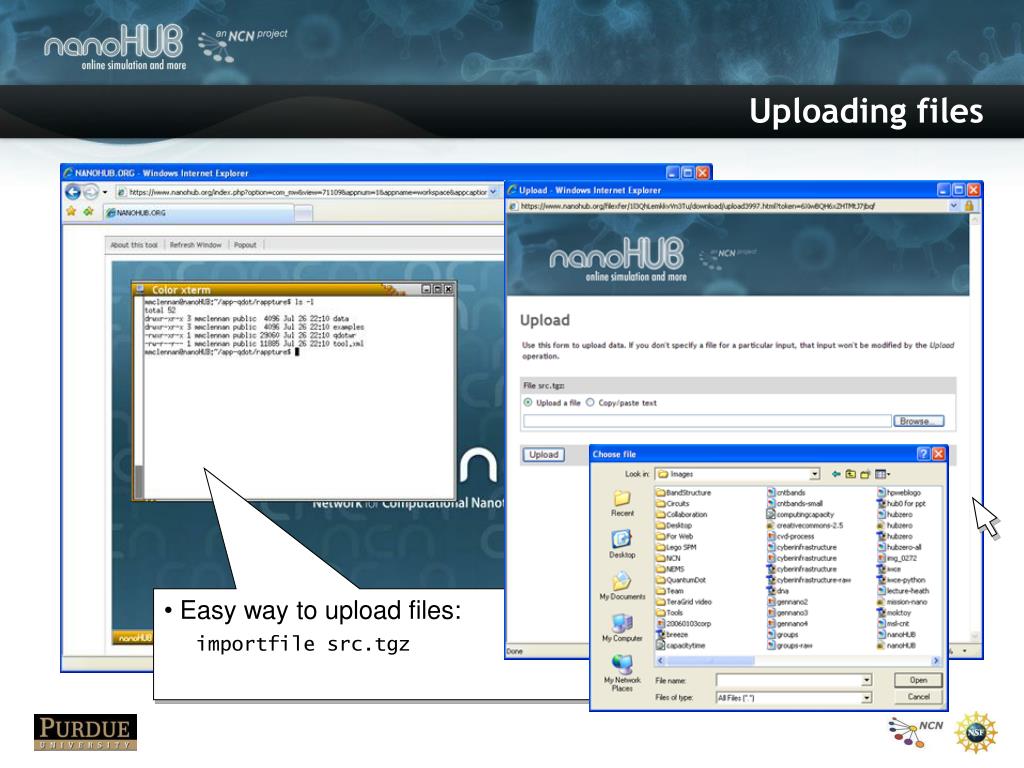1024x768 pixels.
Task: Select the breeze file
Action: [x=672, y=634]
